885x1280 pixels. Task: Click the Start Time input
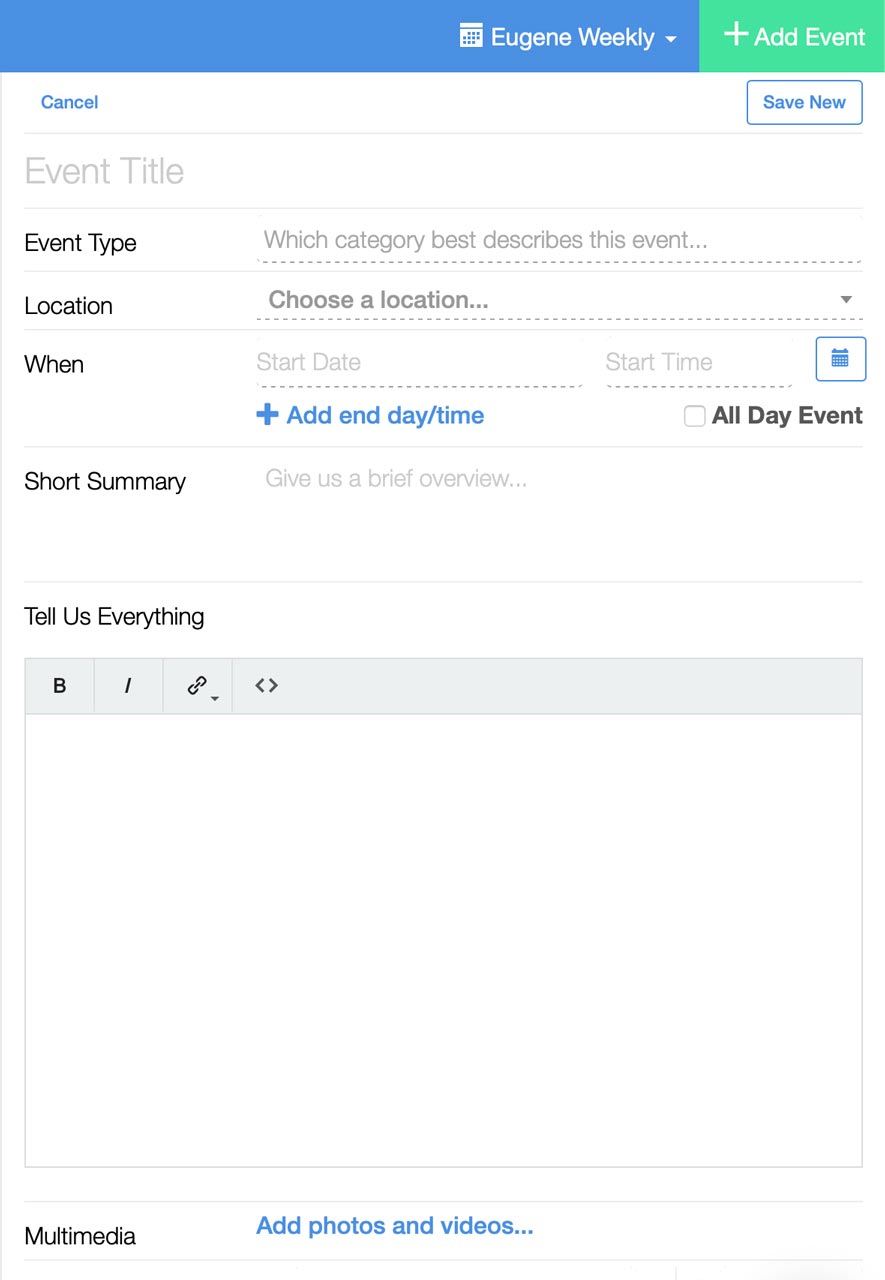tap(699, 362)
